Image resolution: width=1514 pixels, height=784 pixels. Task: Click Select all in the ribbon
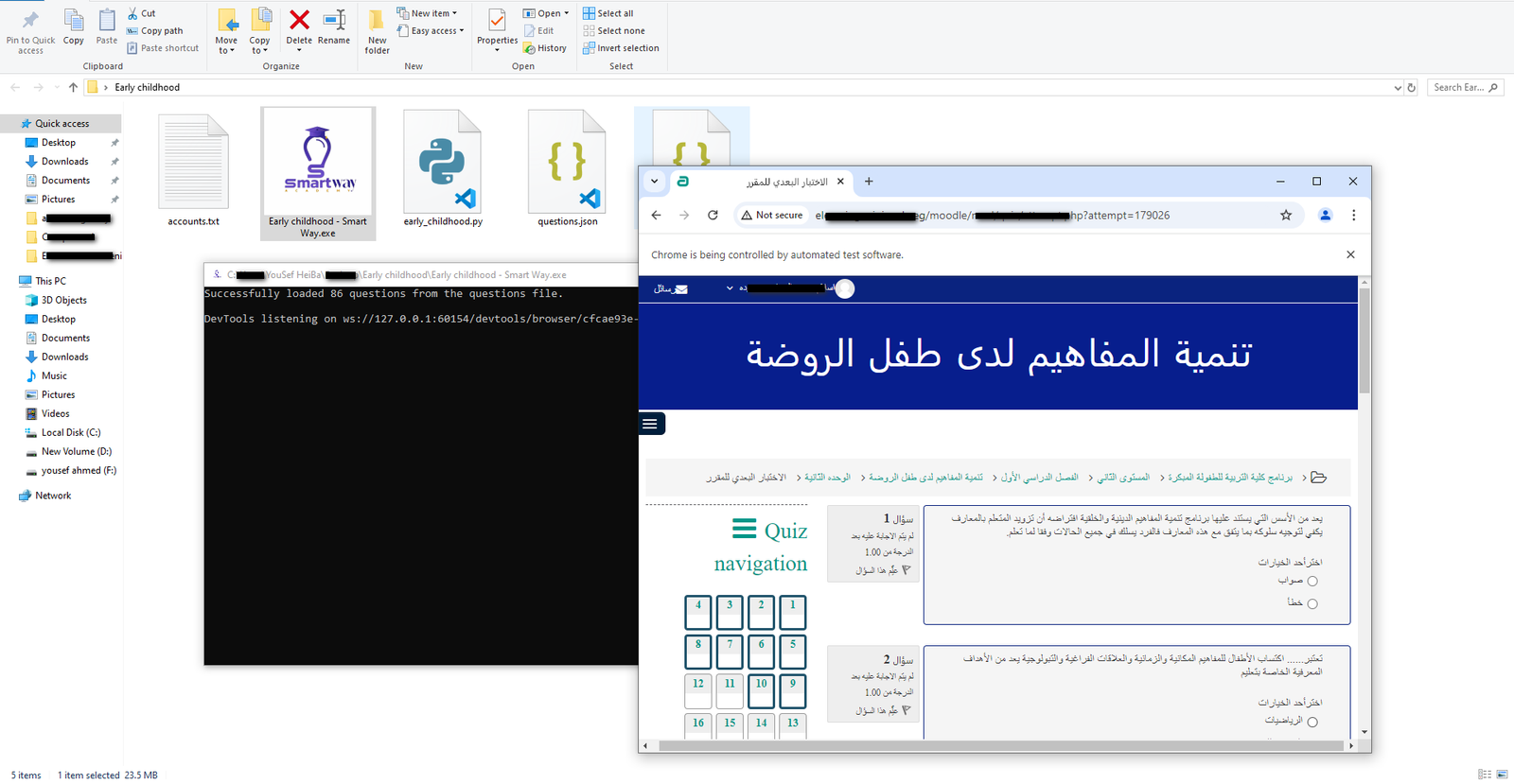[x=608, y=13]
